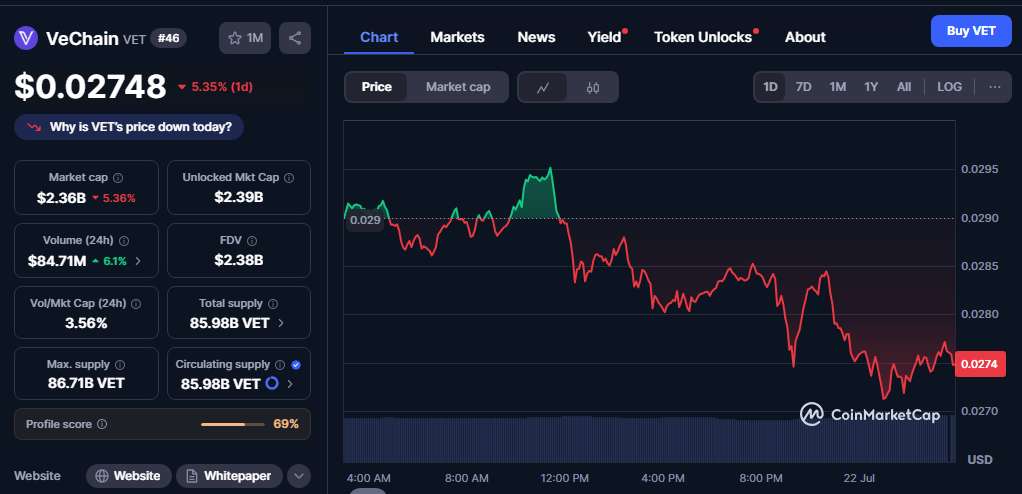Click the price down trend icon
This screenshot has width=1022, height=494.
pos(34,127)
